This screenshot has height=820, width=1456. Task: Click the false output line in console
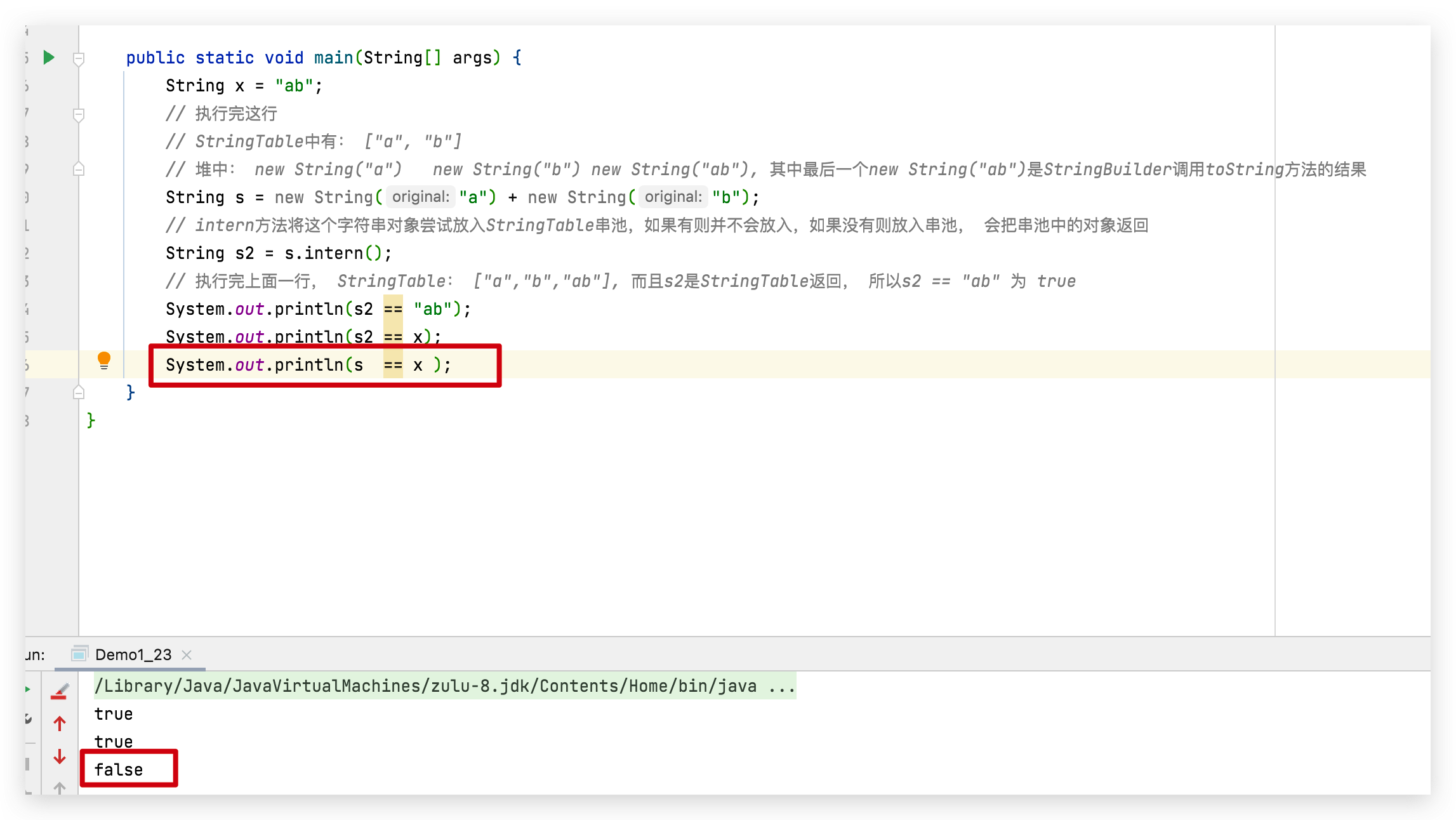(x=119, y=770)
